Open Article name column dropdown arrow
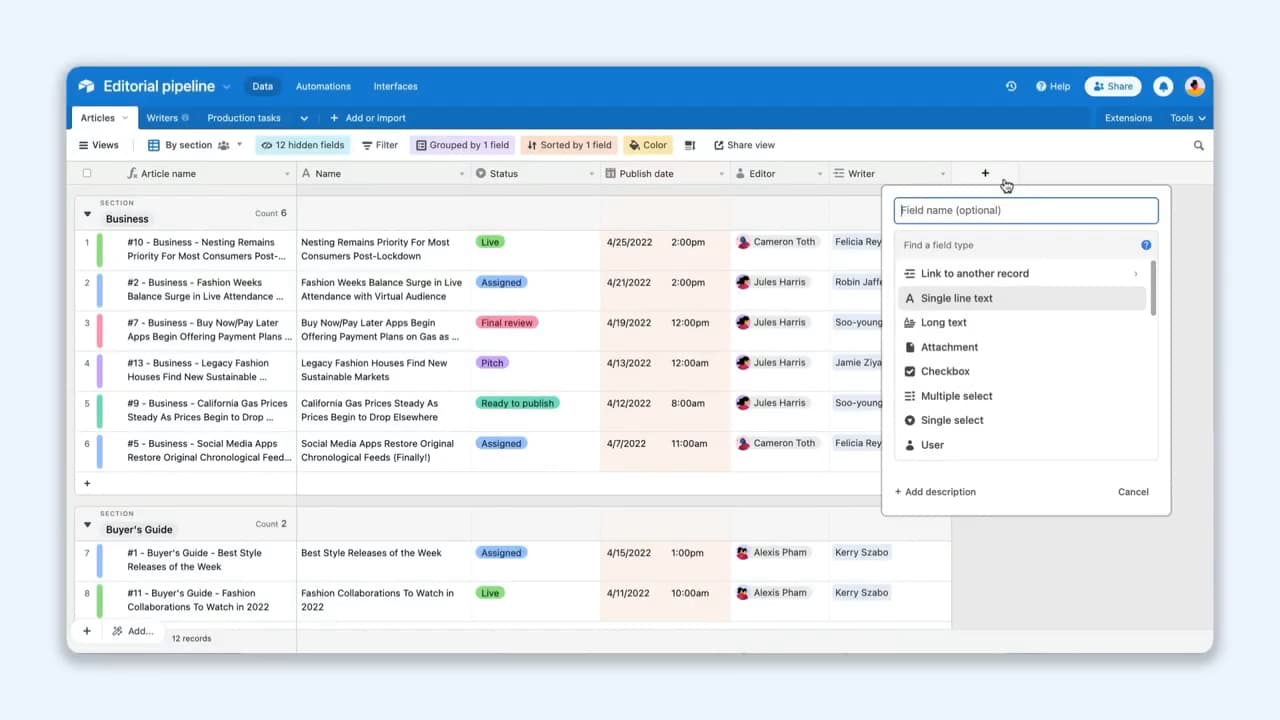Screen dimensions: 1280x720 289,174
